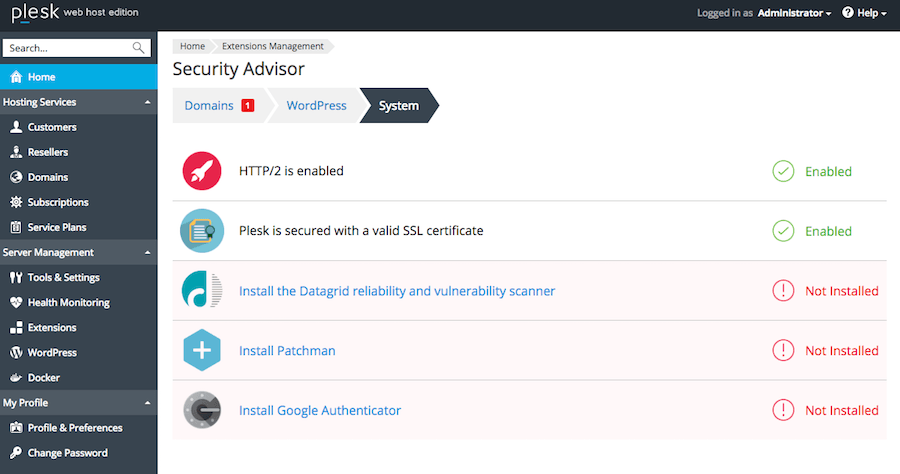
Task: Click the Docker whale icon
Action: click(x=16, y=378)
